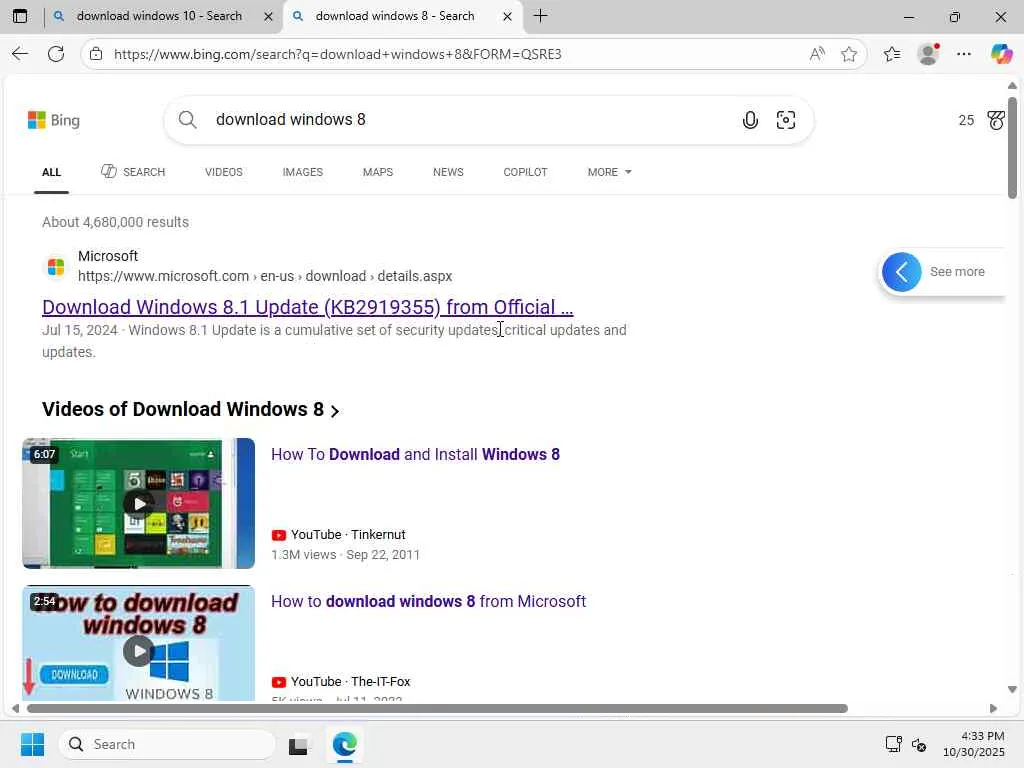Open Download Windows 8.1 Update KB2919355 link
1024x768 pixels.
(308, 307)
